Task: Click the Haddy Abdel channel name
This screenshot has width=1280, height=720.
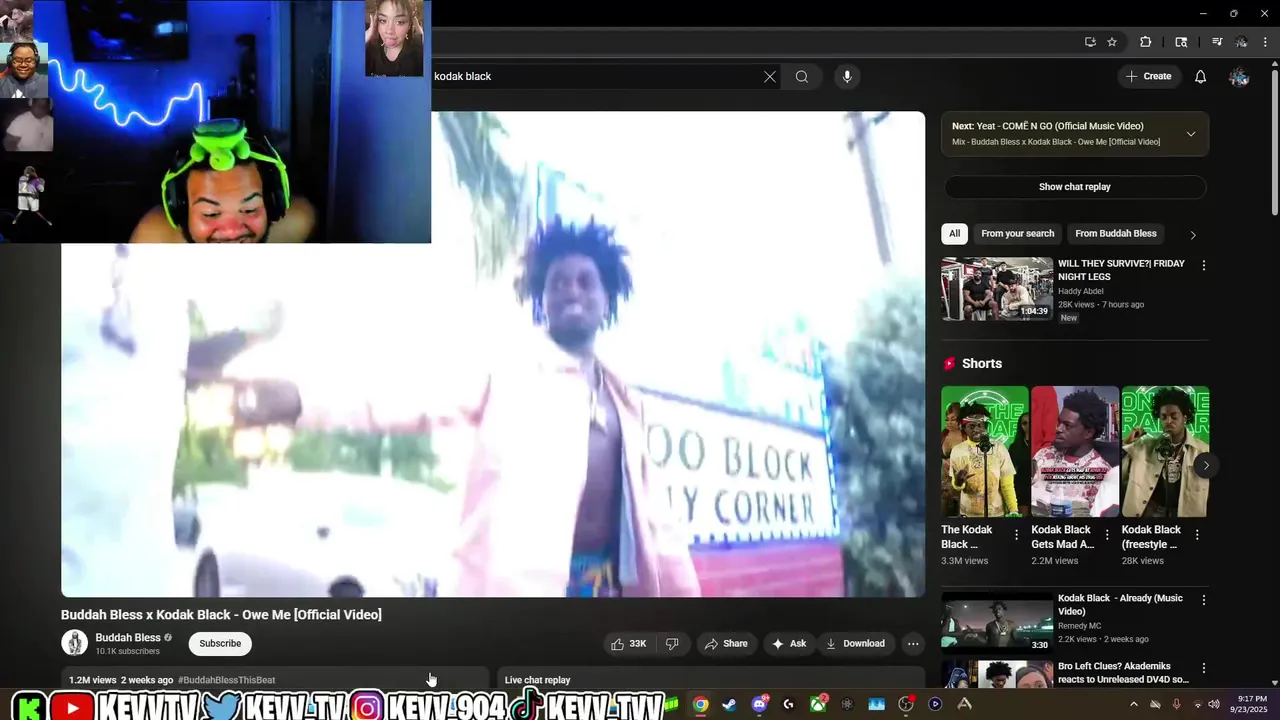Action: click(1081, 291)
